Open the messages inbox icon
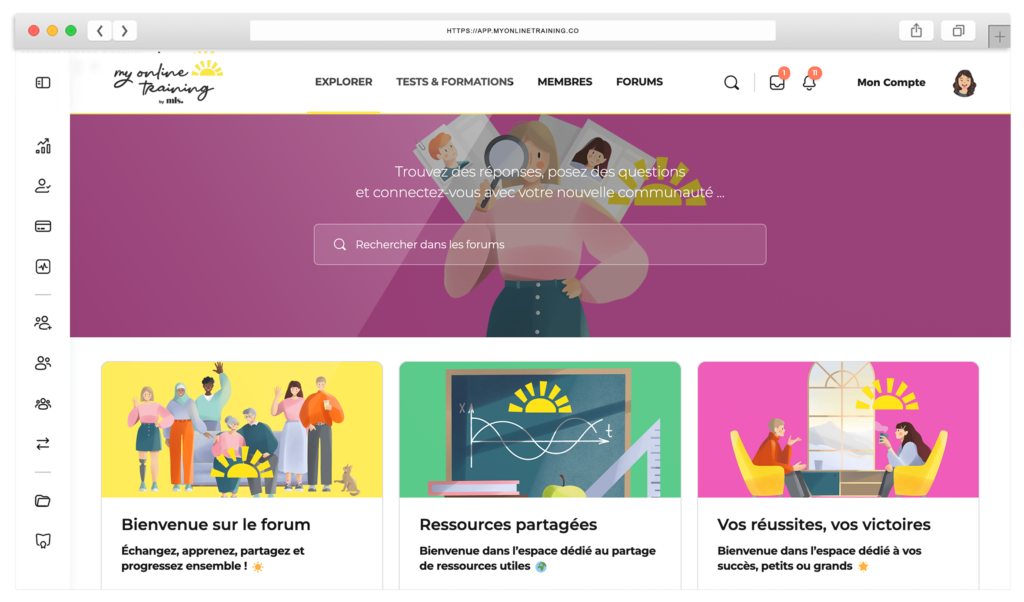The image size is (1024, 602). tap(777, 83)
